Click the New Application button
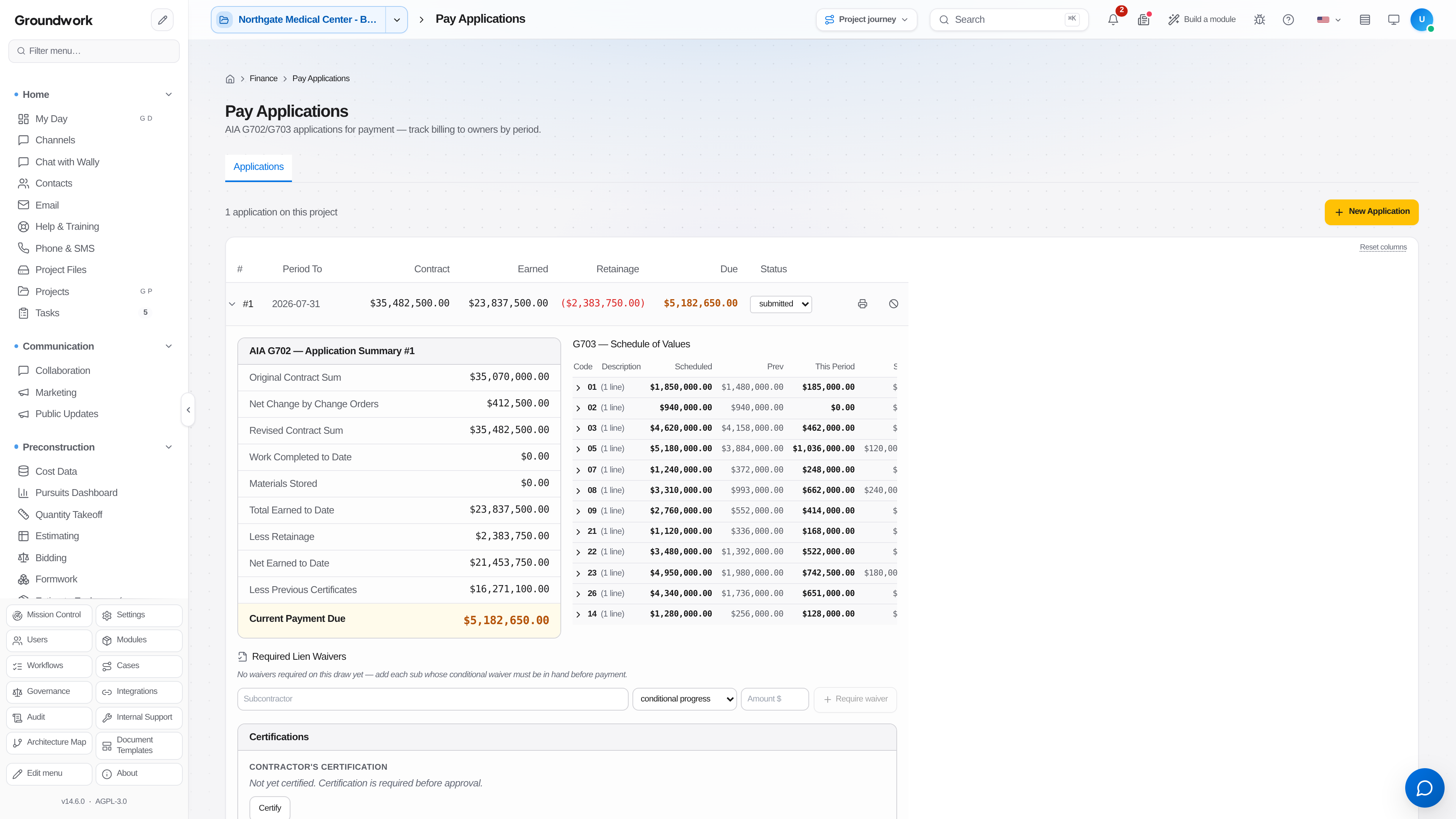The image size is (1456, 819). tap(1371, 212)
